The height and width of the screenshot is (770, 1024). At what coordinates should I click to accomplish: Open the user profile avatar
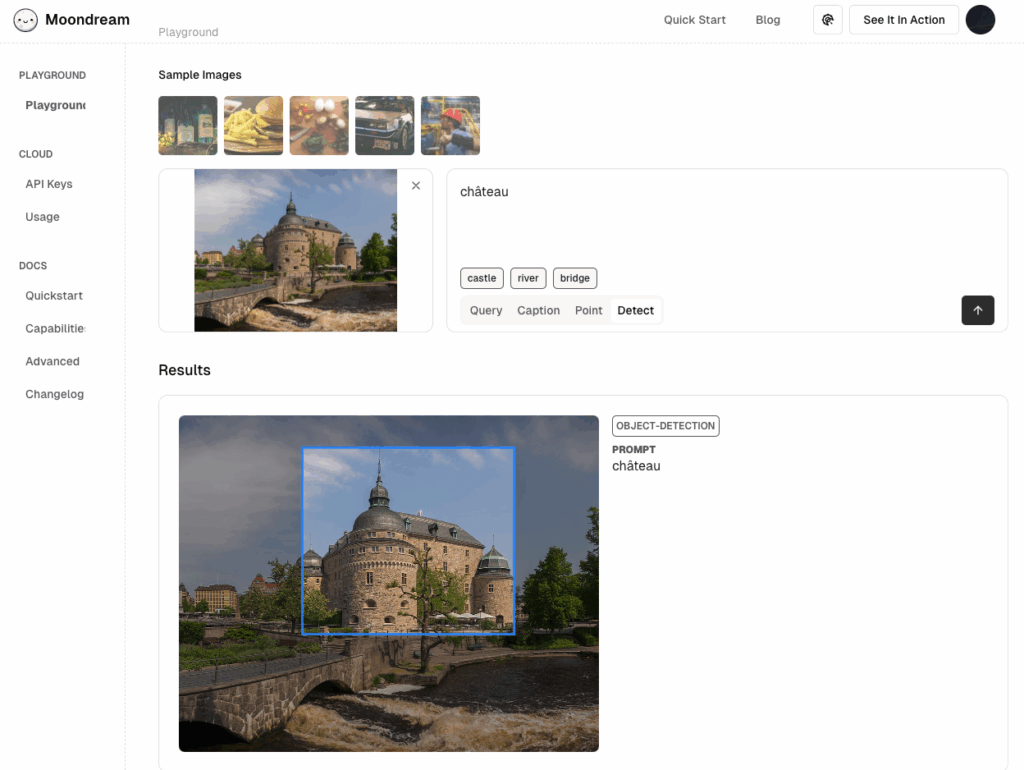point(980,20)
